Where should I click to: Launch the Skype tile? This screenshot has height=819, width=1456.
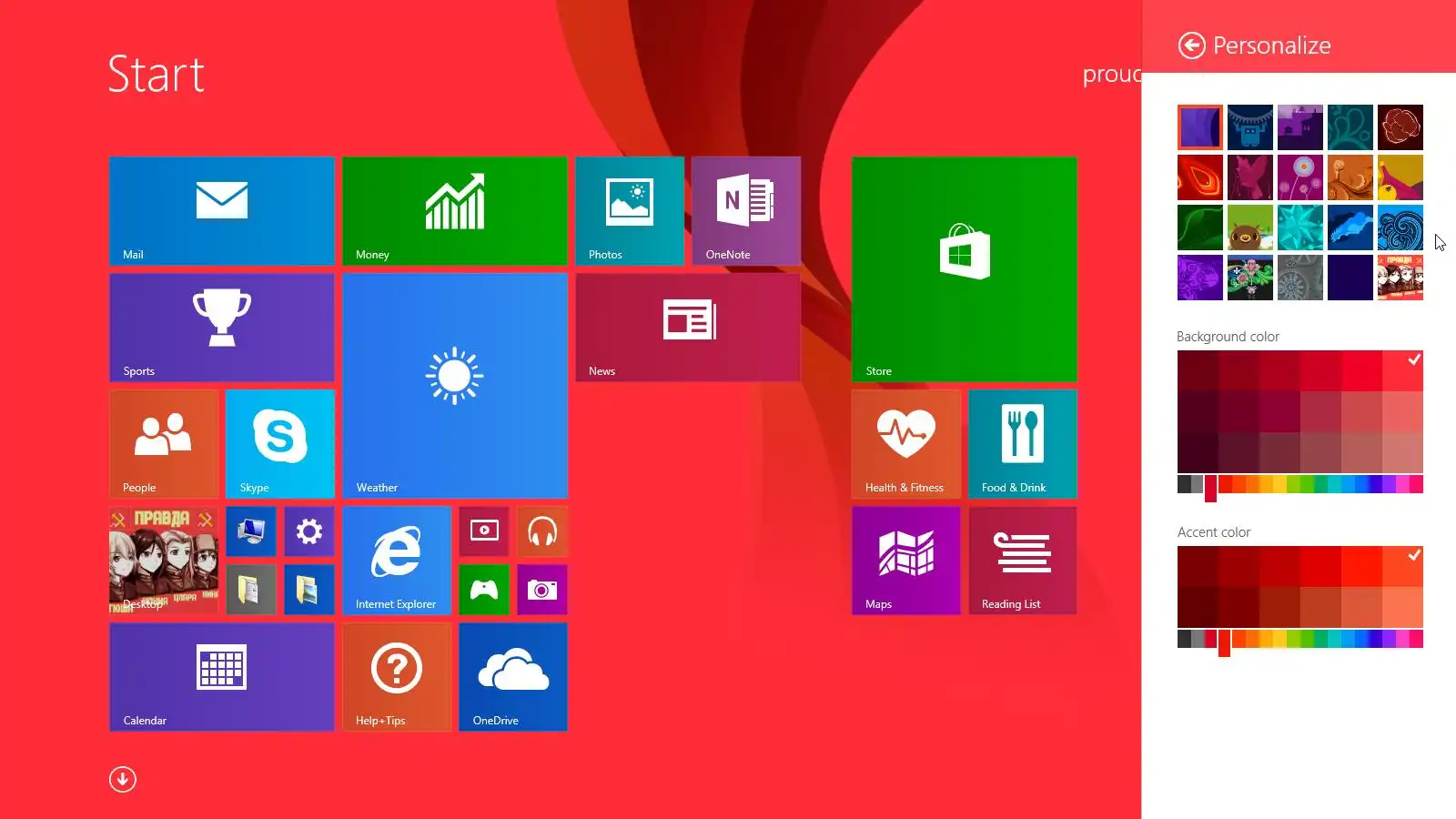(x=280, y=444)
